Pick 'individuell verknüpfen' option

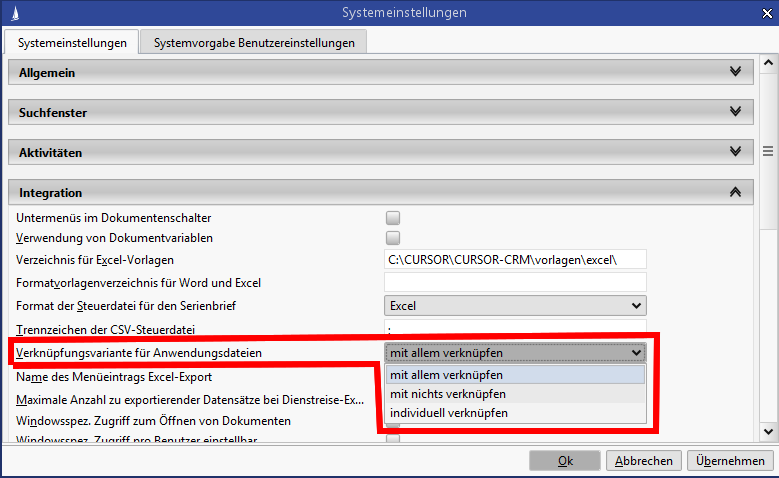pos(515,413)
